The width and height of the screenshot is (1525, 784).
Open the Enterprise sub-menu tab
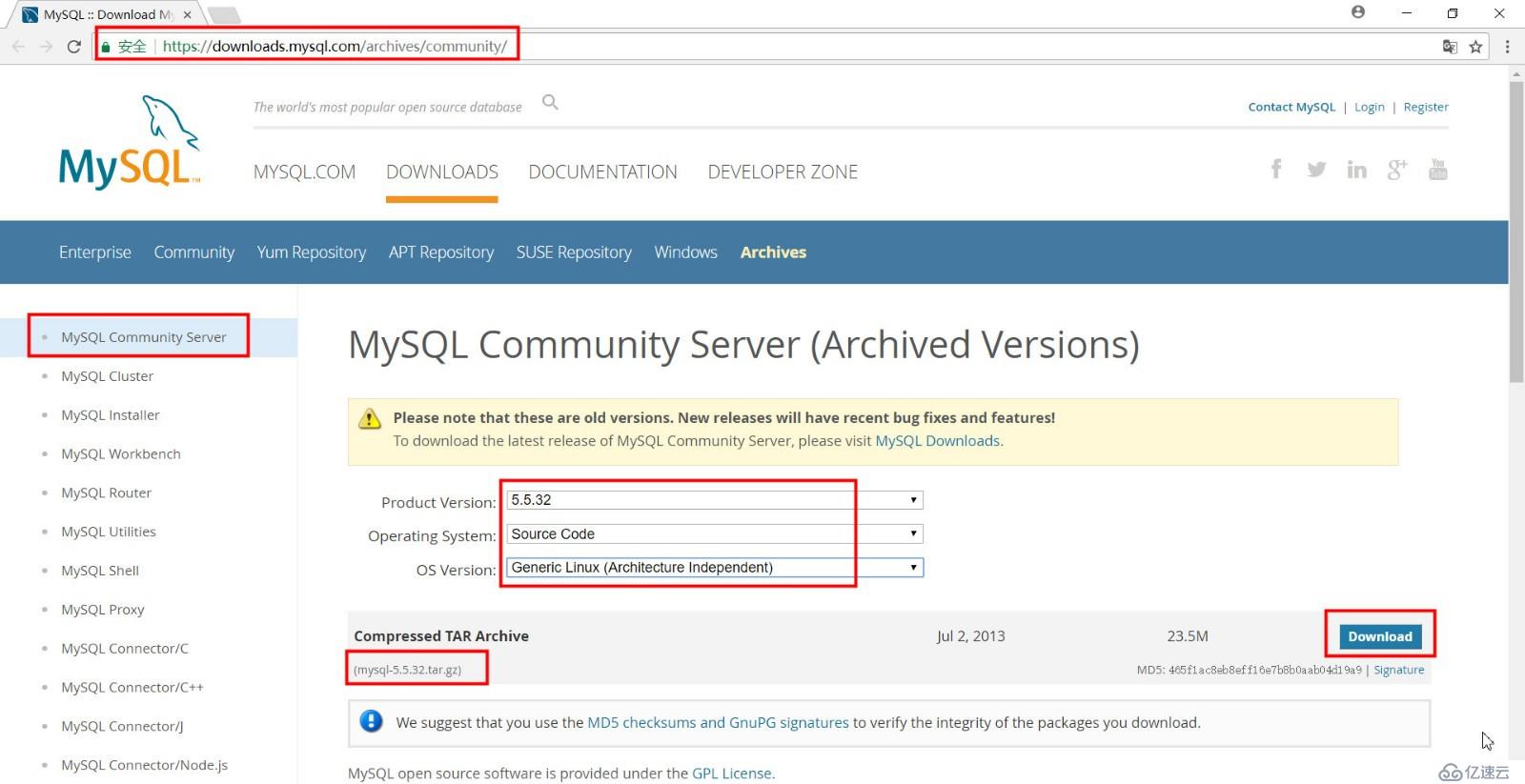[95, 252]
